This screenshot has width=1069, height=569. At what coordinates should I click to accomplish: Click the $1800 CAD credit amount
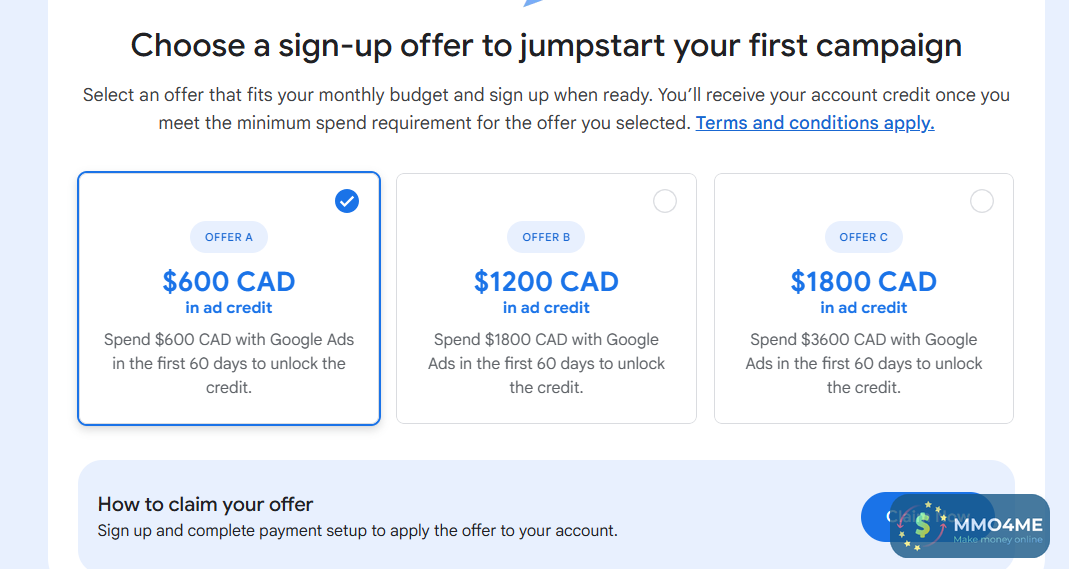[x=864, y=282]
